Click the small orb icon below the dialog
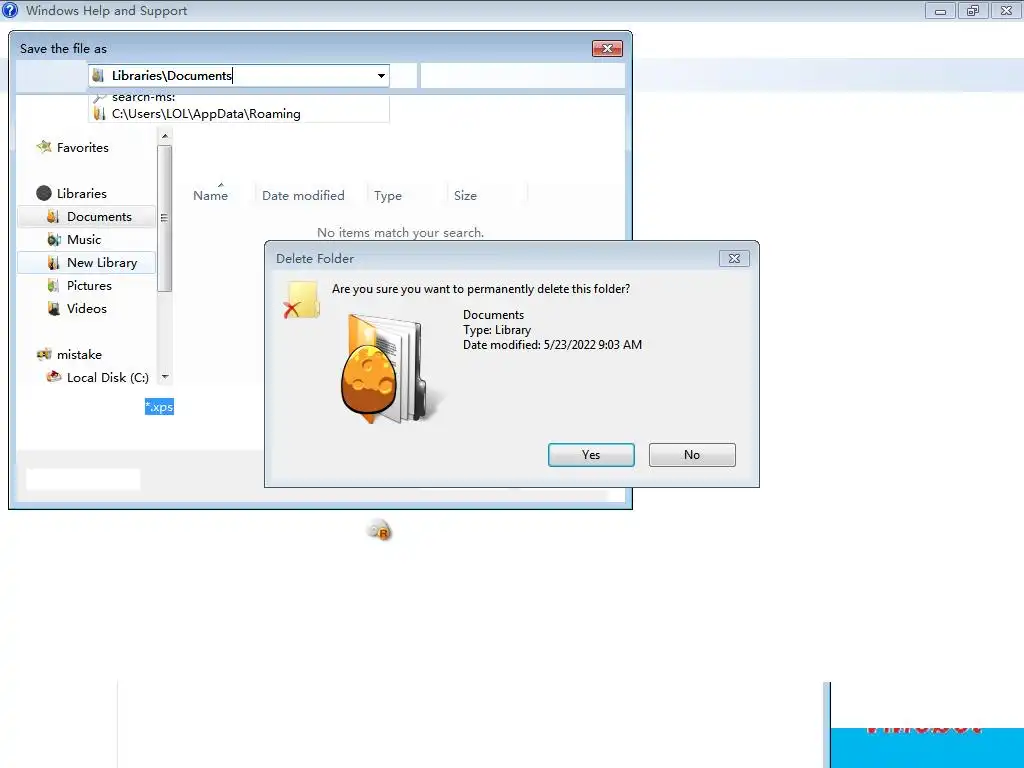Viewport: 1024px width, 768px height. tap(380, 530)
